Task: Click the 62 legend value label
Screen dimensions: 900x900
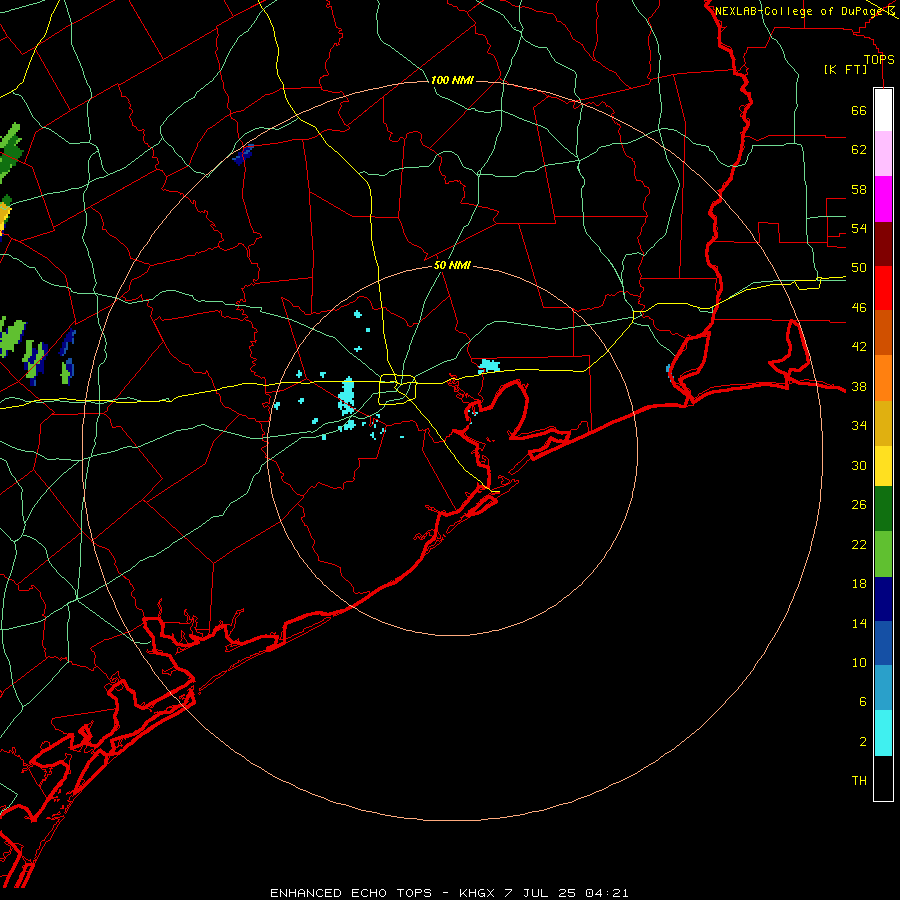Action: click(x=859, y=149)
